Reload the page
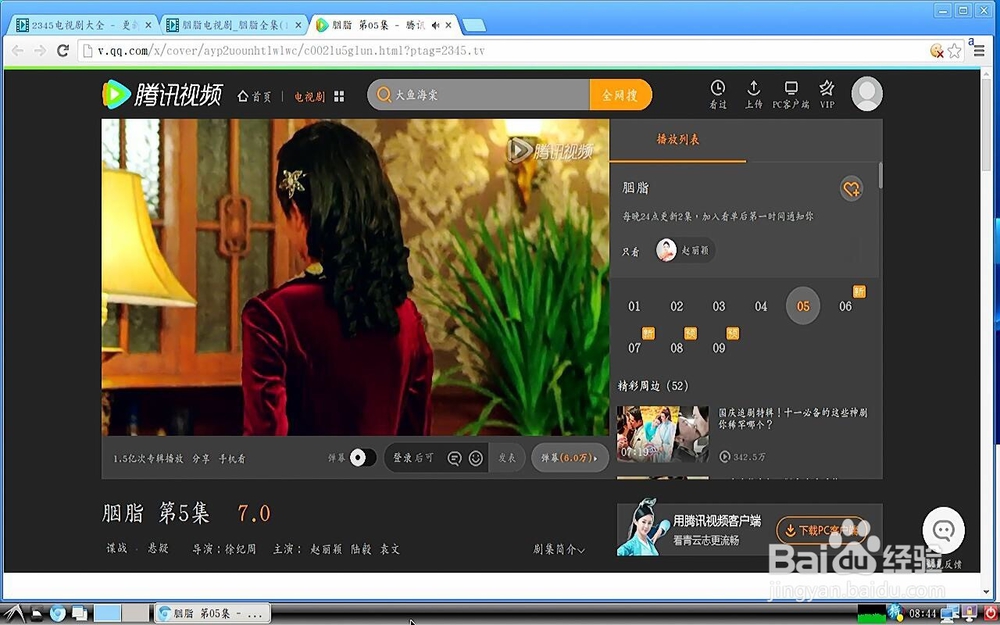This screenshot has width=1000, height=625. point(62,50)
